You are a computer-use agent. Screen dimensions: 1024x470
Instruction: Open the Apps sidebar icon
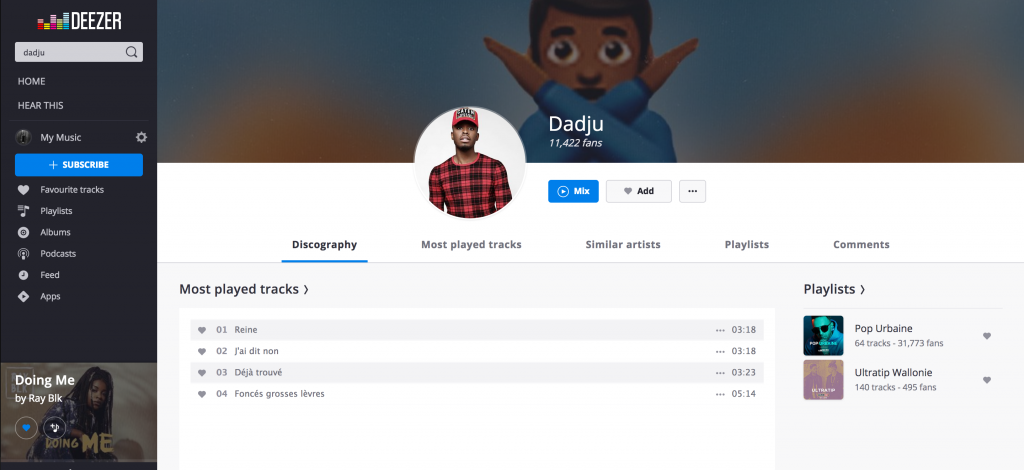24,296
